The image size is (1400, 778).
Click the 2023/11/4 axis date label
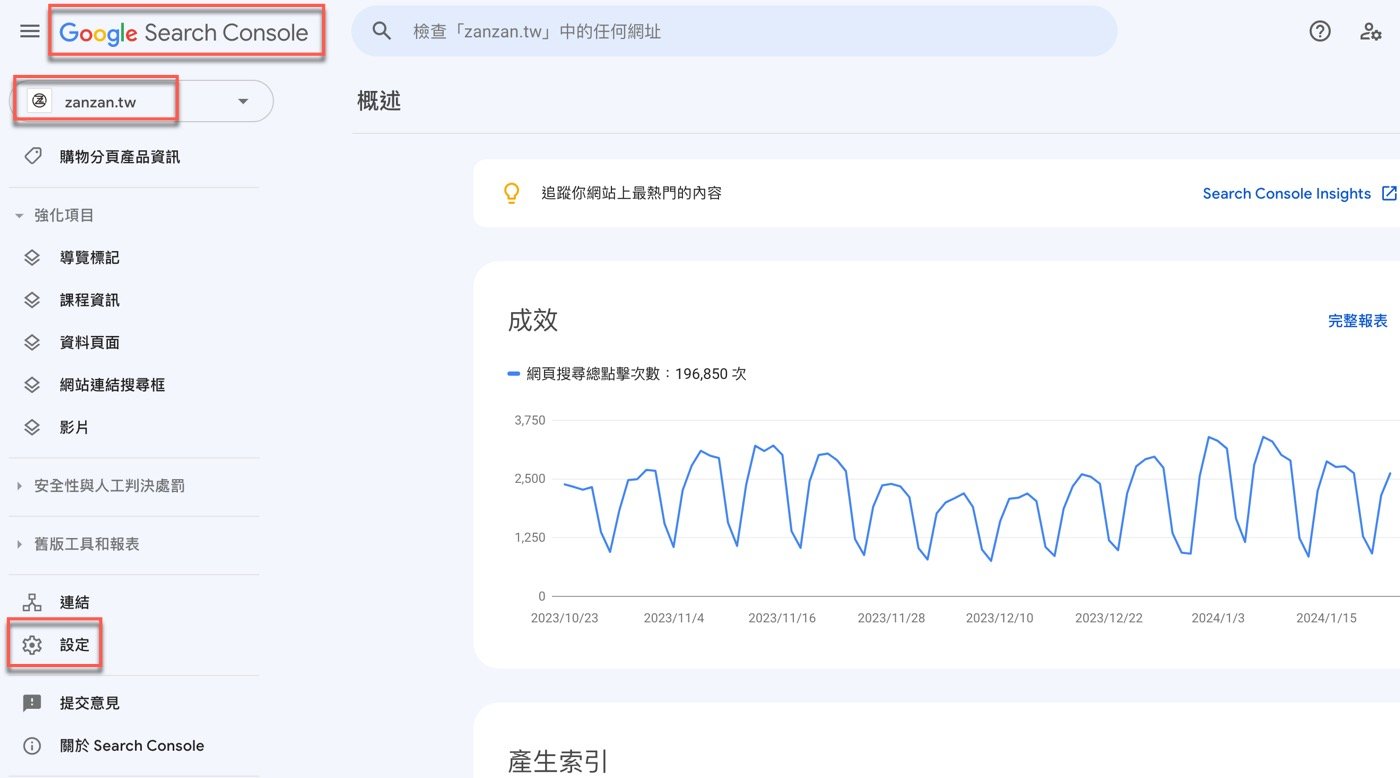click(674, 618)
